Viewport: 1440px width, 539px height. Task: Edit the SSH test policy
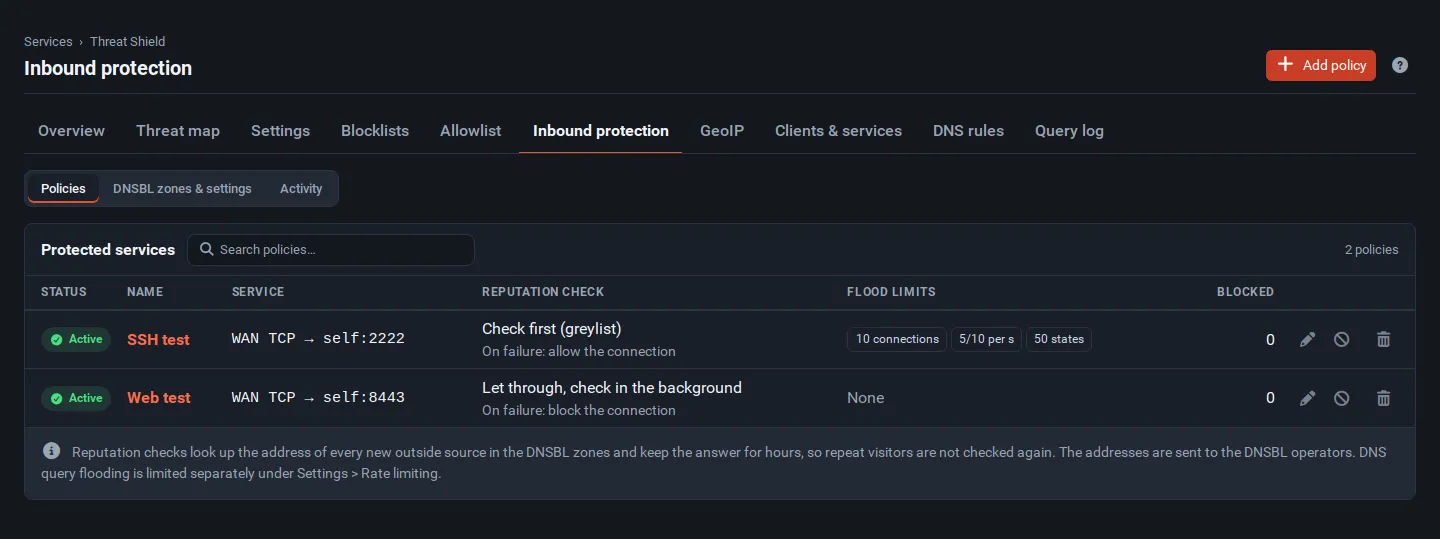[1307, 340]
